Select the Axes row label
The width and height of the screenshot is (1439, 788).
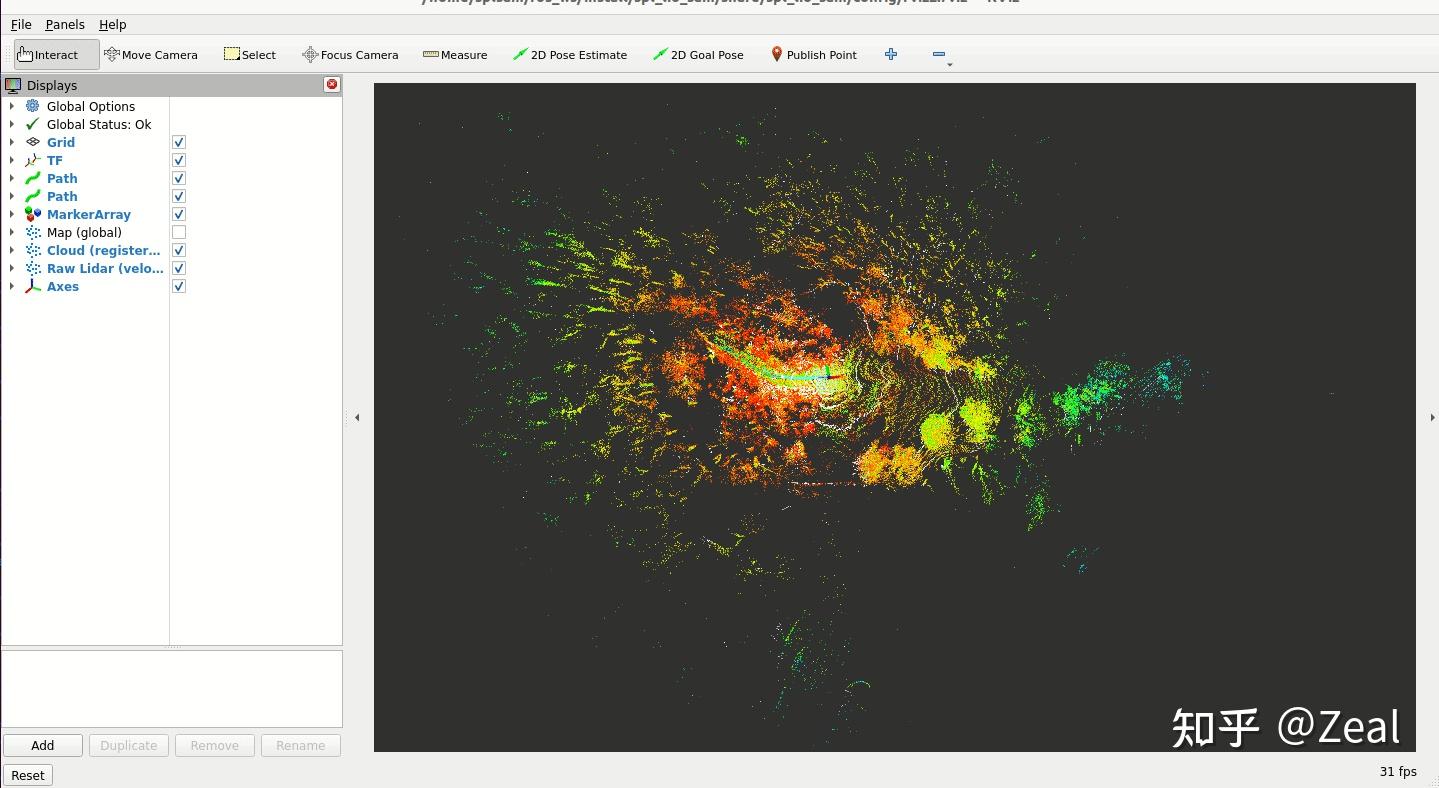[x=63, y=286]
